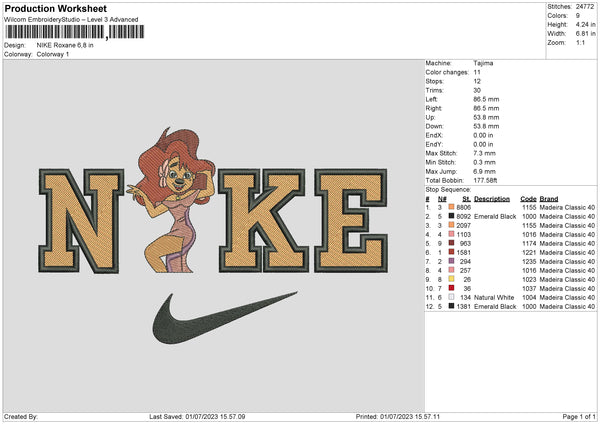Click thread code 1221 in stop row 6
This screenshot has width=600, height=424.
[x=529, y=253]
